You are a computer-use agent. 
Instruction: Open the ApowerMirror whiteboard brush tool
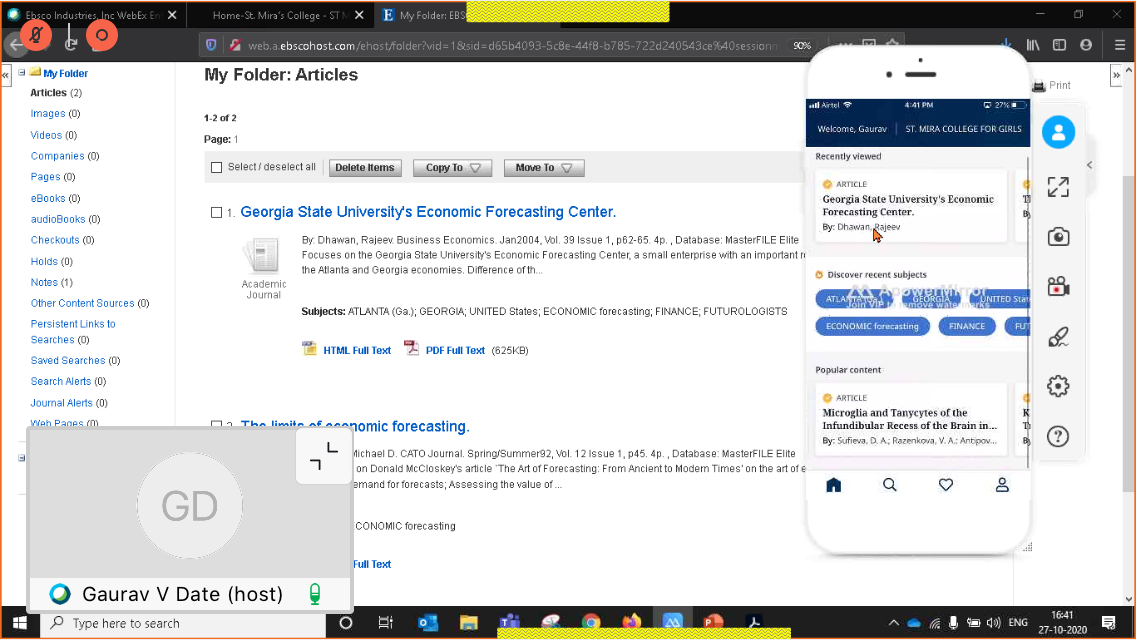click(1058, 337)
